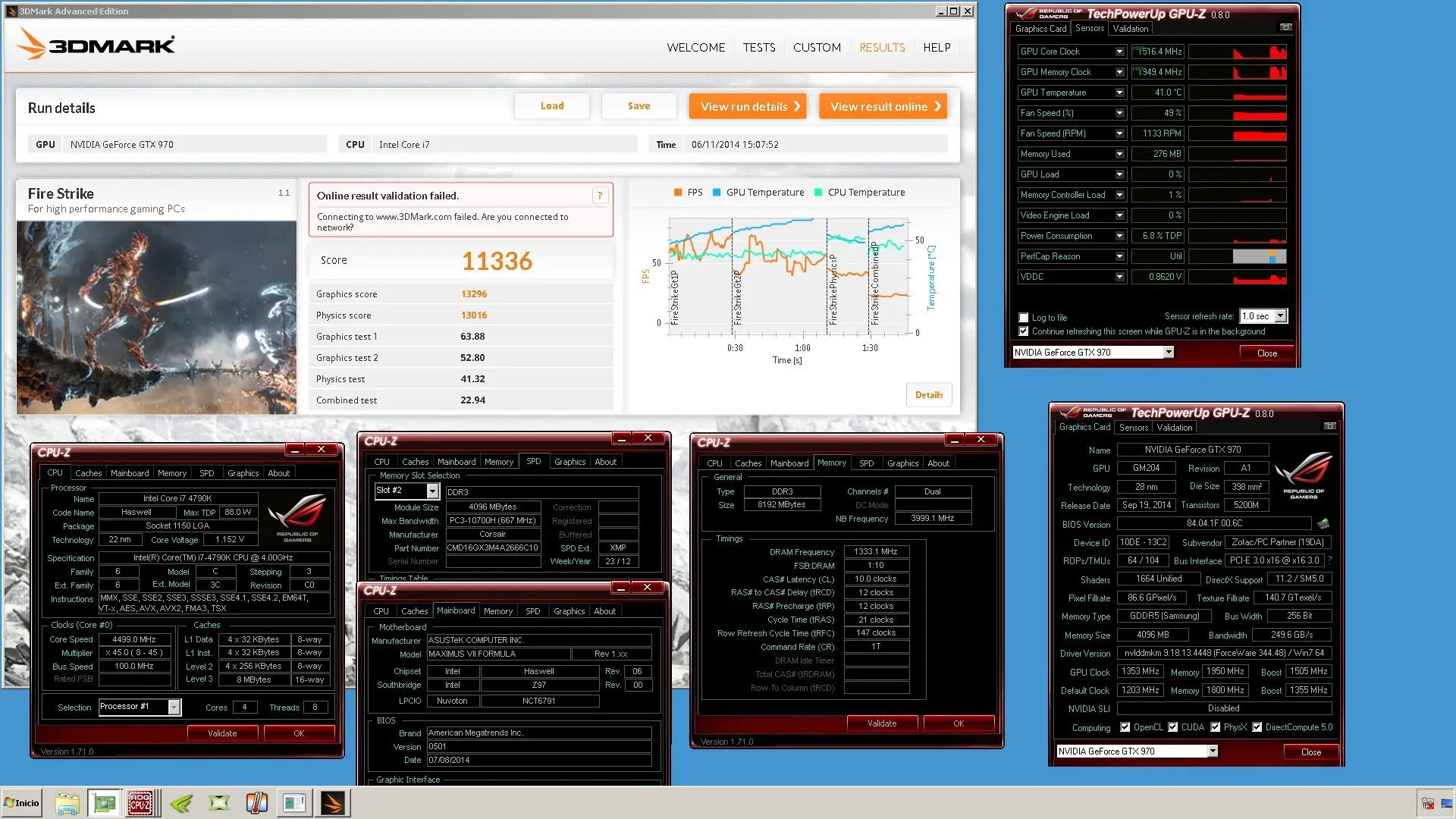Image resolution: width=1456 pixels, height=819 pixels.
Task: Click the Fan Speed (RPM) sensor graph
Action: (1238, 133)
